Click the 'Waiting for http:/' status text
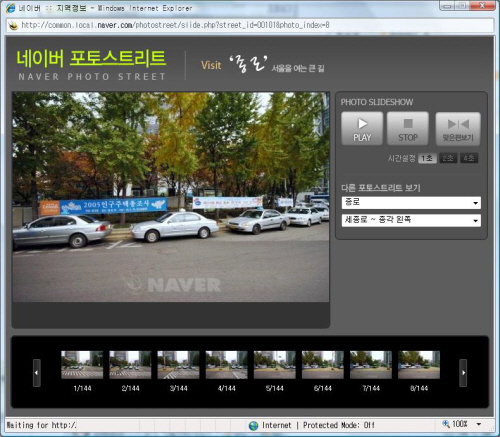Viewport: 500px width, 437px height. coord(41,425)
